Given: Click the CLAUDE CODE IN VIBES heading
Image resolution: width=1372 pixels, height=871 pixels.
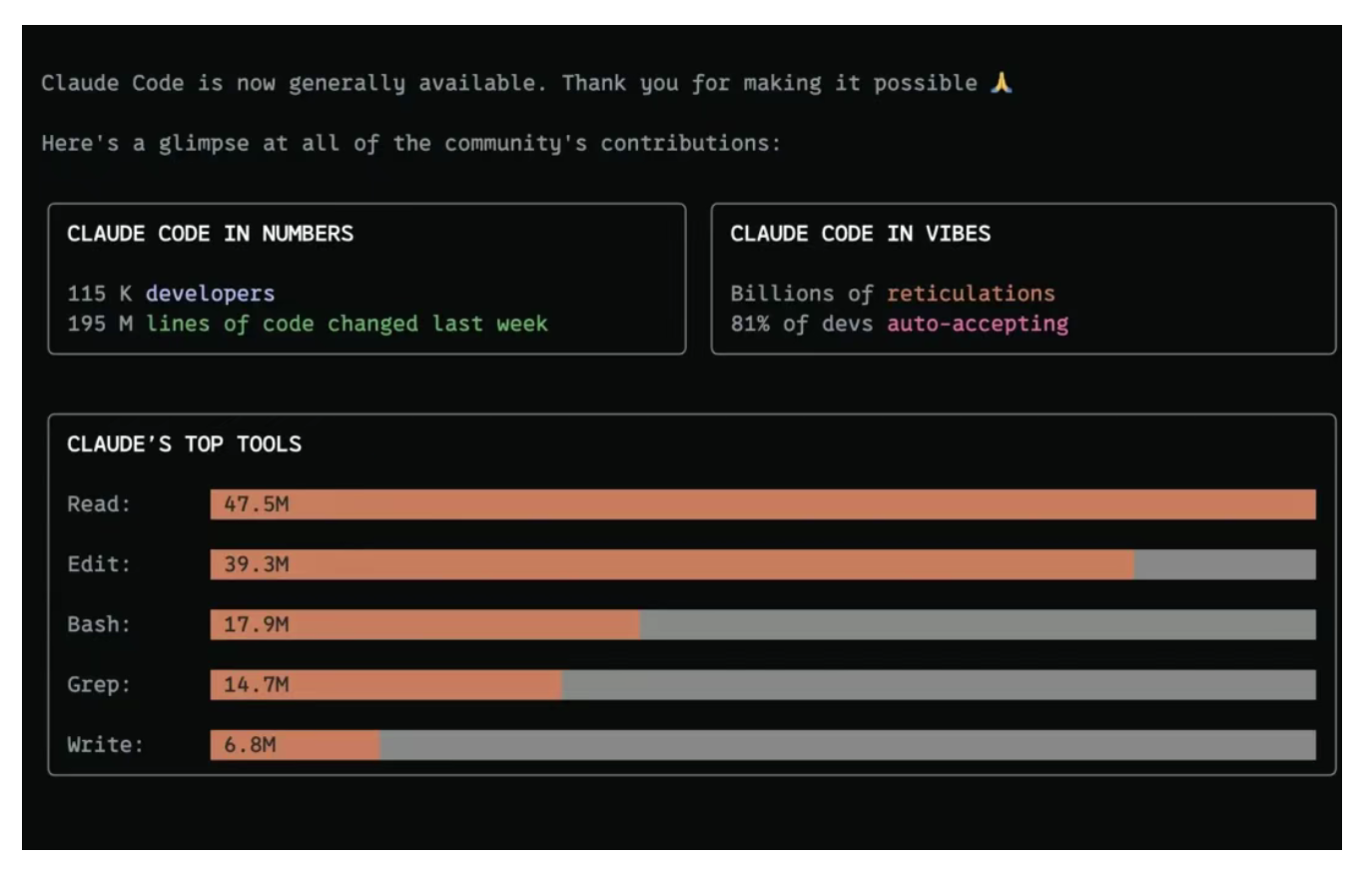Looking at the screenshot, I should [x=860, y=234].
